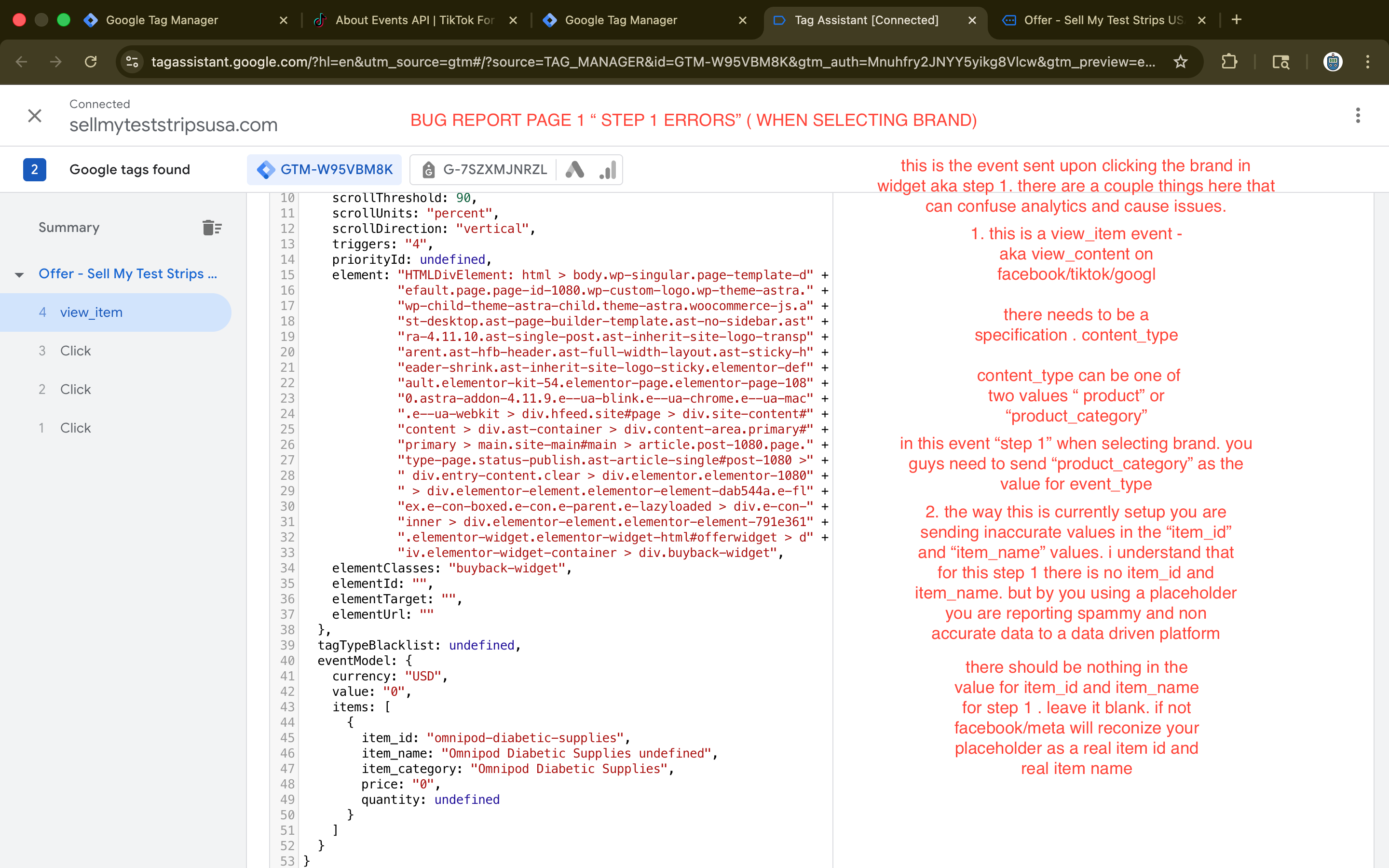Bookmark this page with the star icon
Image resolution: width=1389 pixels, height=868 pixels.
coord(1180,61)
